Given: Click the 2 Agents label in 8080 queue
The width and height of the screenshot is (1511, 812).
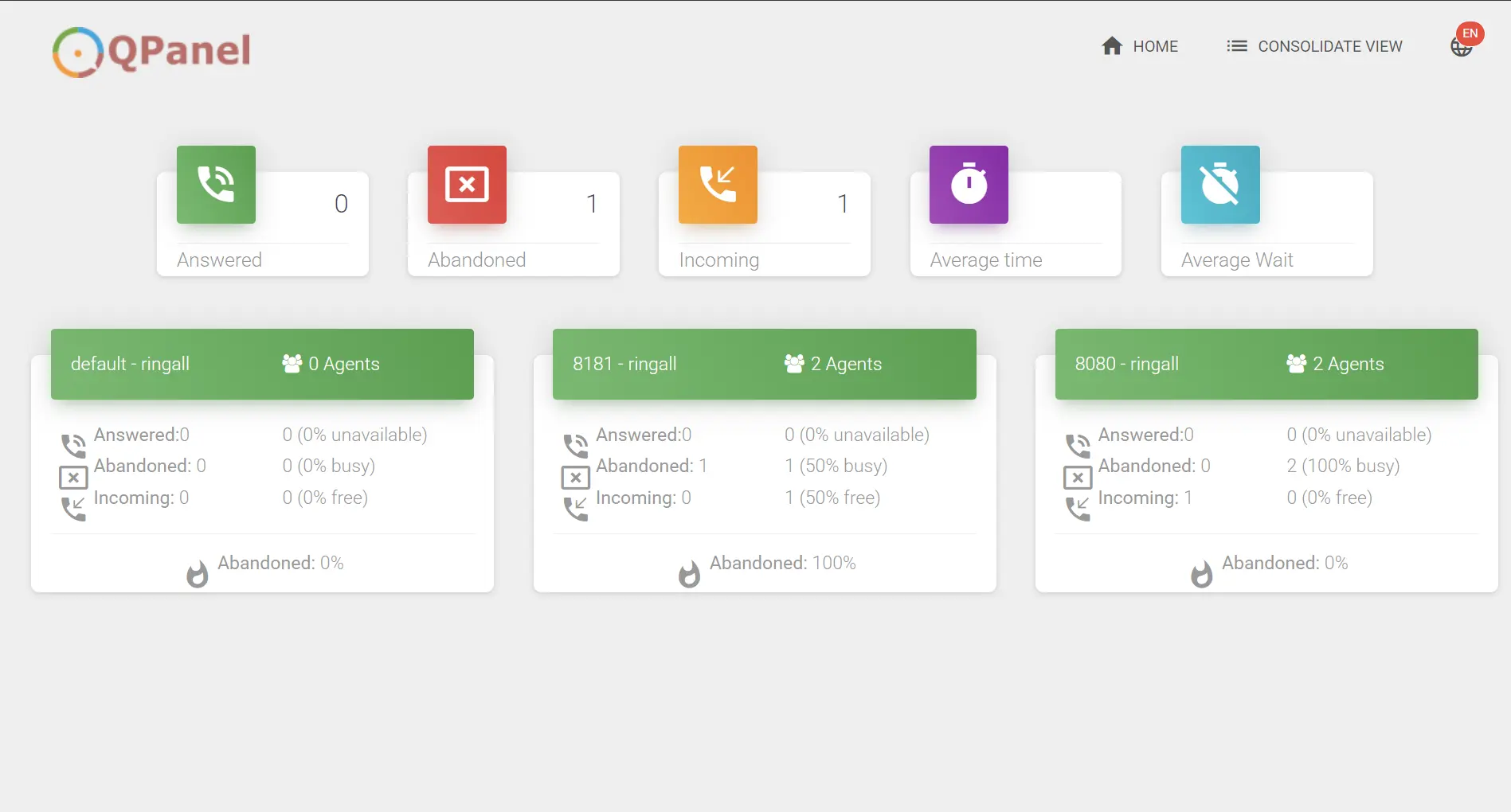Looking at the screenshot, I should pos(1348,364).
